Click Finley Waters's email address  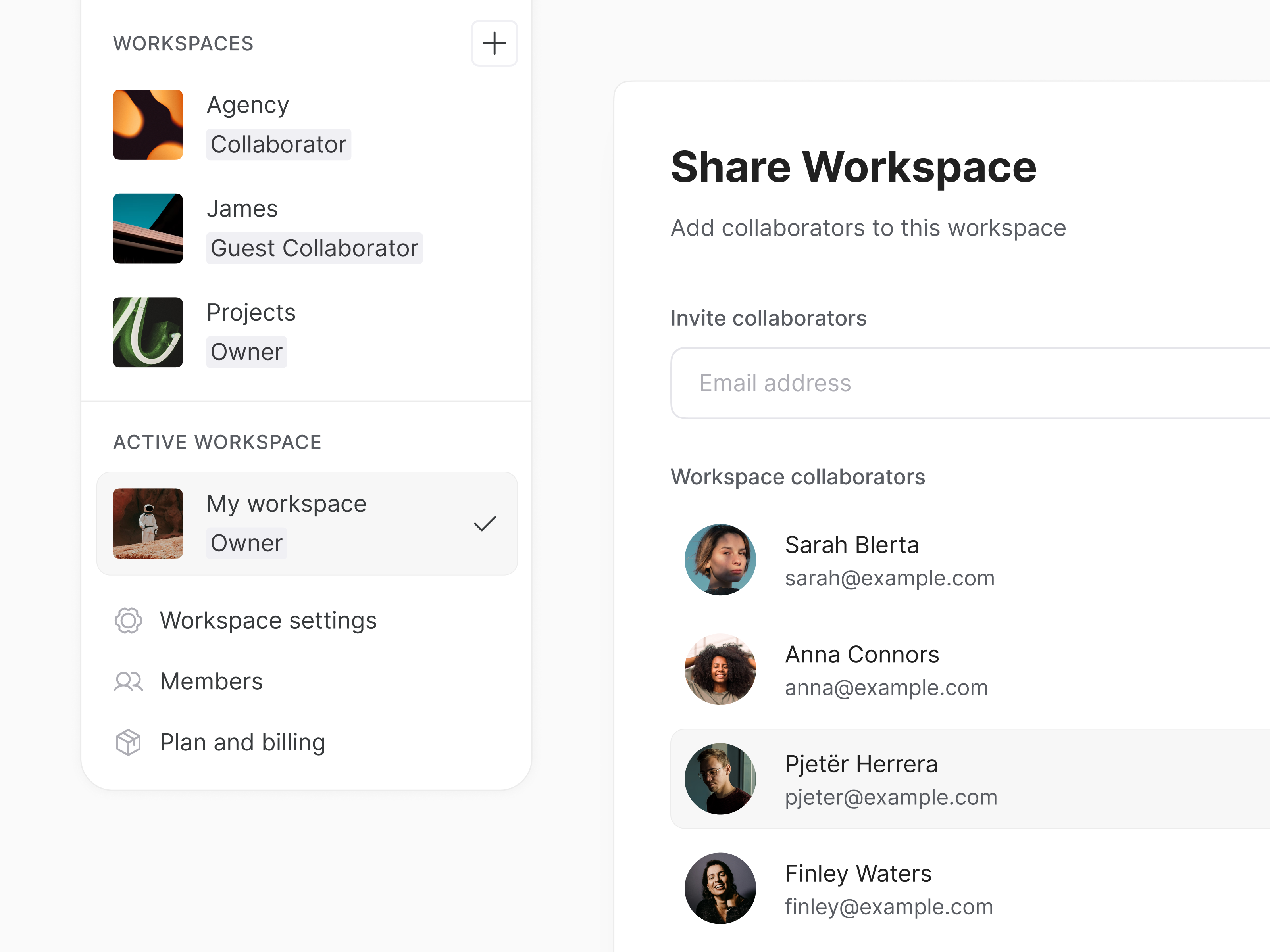tap(889, 907)
